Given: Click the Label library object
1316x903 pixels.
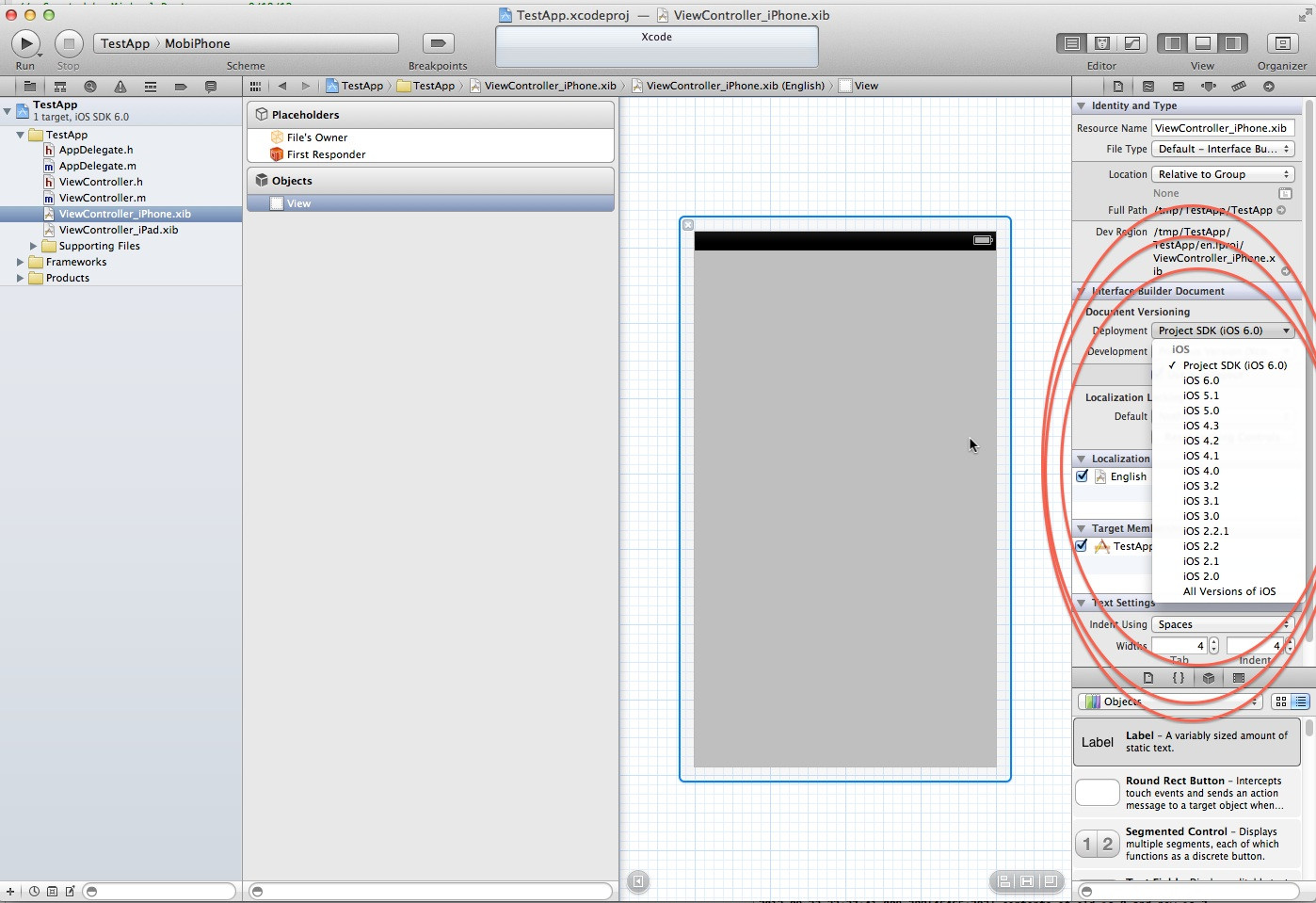Looking at the screenshot, I should pos(1186,742).
